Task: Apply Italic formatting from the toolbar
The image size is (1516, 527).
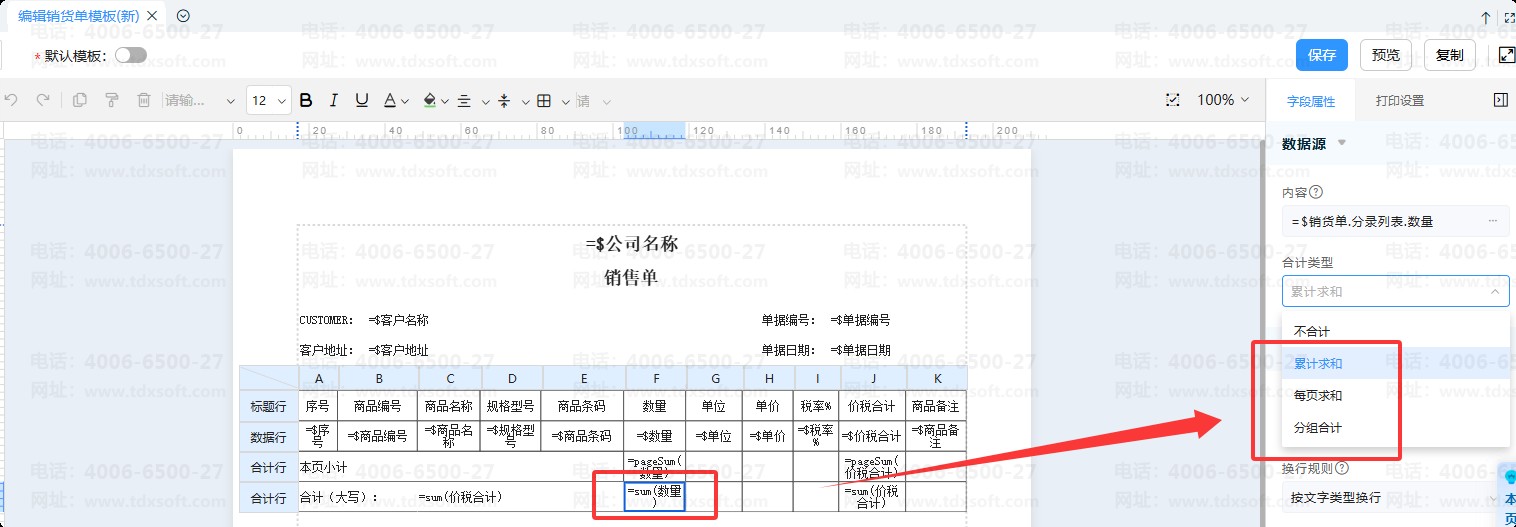Action: (334, 100)
